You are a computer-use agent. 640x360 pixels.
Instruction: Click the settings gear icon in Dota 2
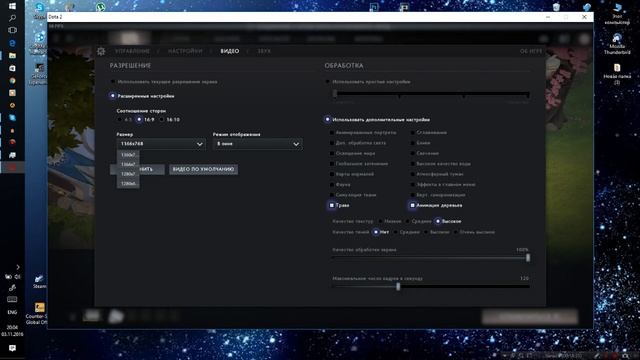point(101,51)
